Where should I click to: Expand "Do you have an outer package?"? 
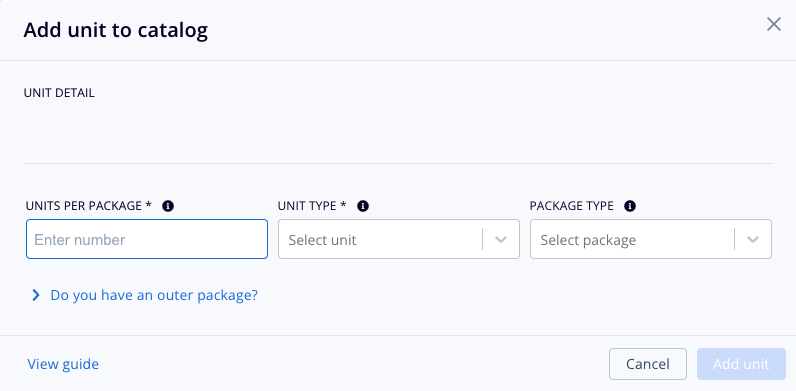tap(154, 295)
